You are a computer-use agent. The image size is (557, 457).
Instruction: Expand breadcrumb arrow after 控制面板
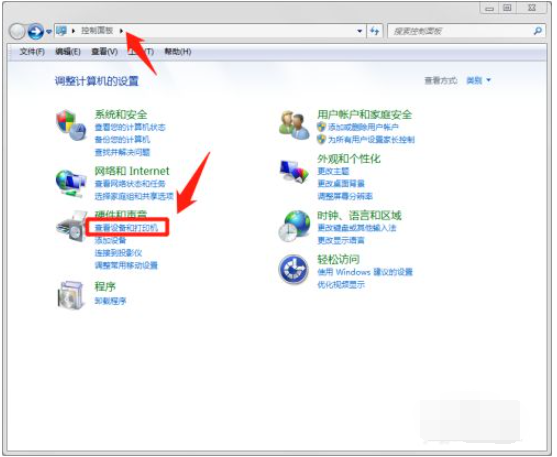click(121, 31)
